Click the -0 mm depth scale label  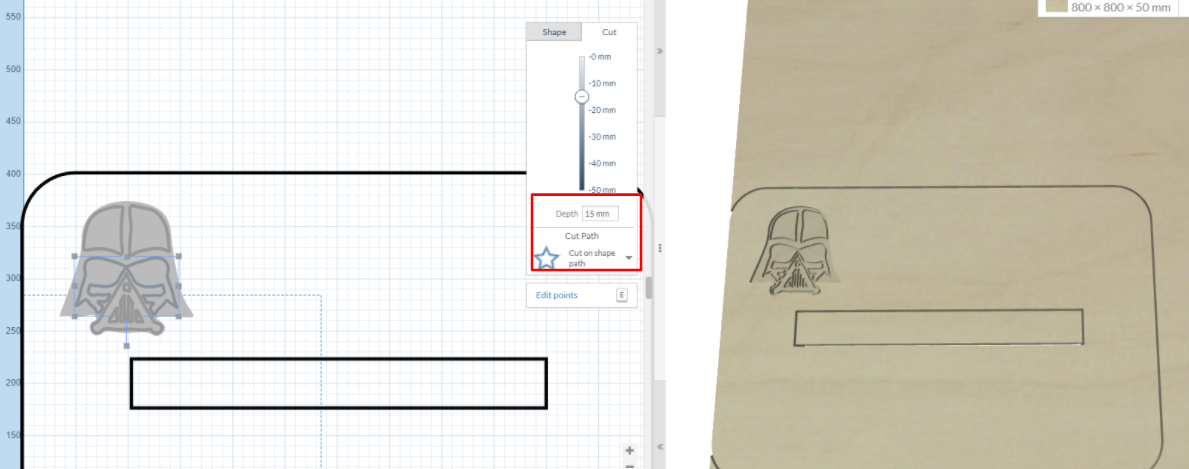pos(601,57)
